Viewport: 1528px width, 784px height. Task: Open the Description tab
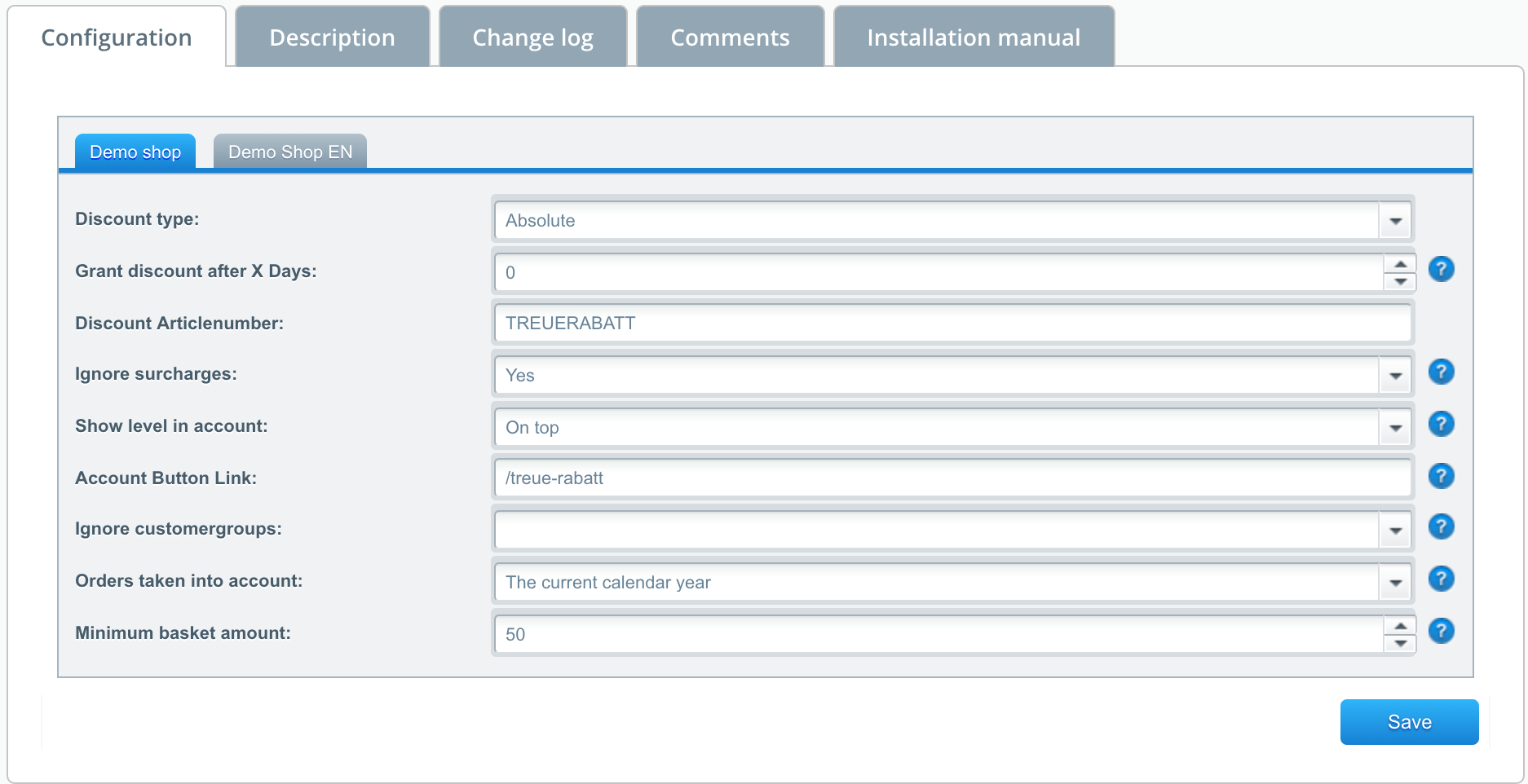[x=332, y=37]
